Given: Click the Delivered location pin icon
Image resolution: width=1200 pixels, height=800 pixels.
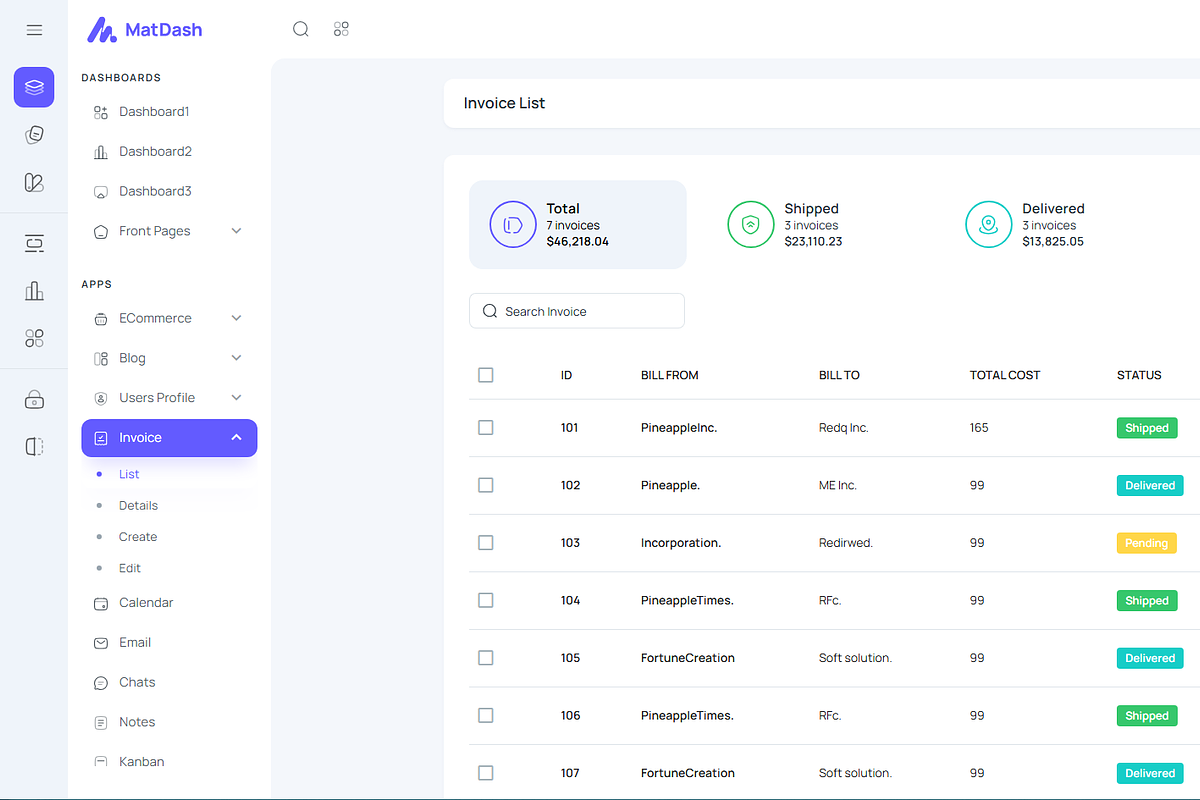Looking at the screenshot, I should pyautogui.click(x=989, y=224).
